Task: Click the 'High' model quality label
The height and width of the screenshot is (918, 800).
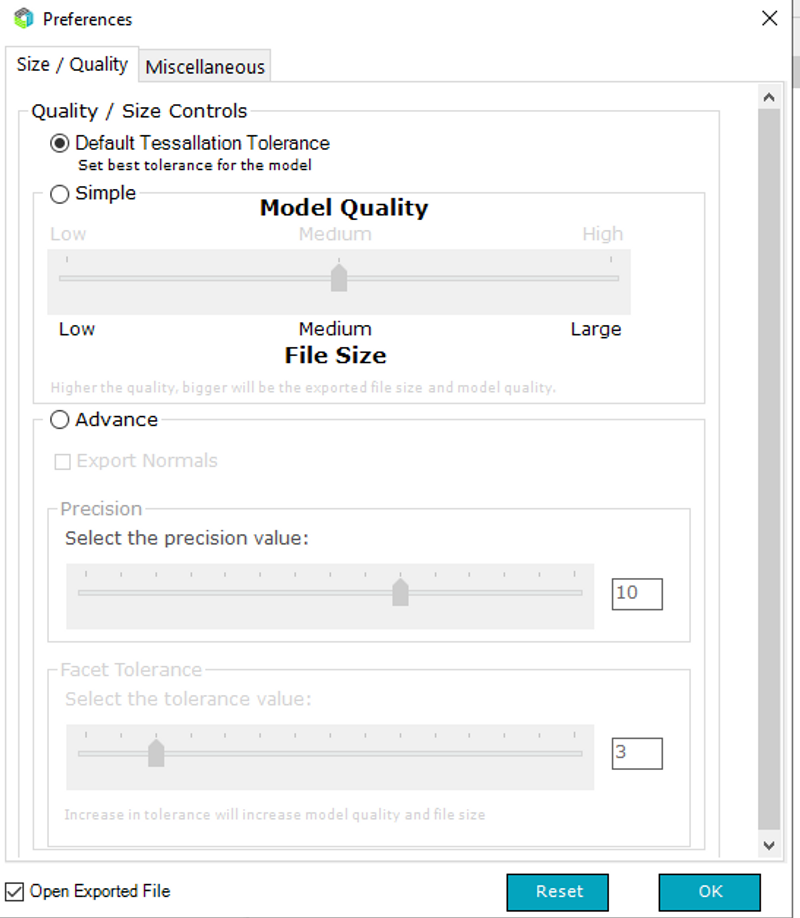Action: (x=603, y=234)
